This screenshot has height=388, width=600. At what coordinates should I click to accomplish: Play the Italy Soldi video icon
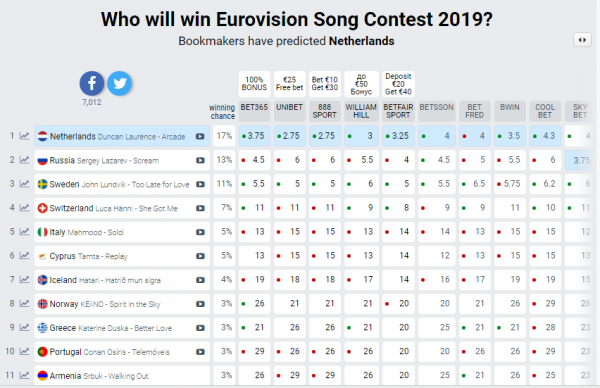(200, 232)
